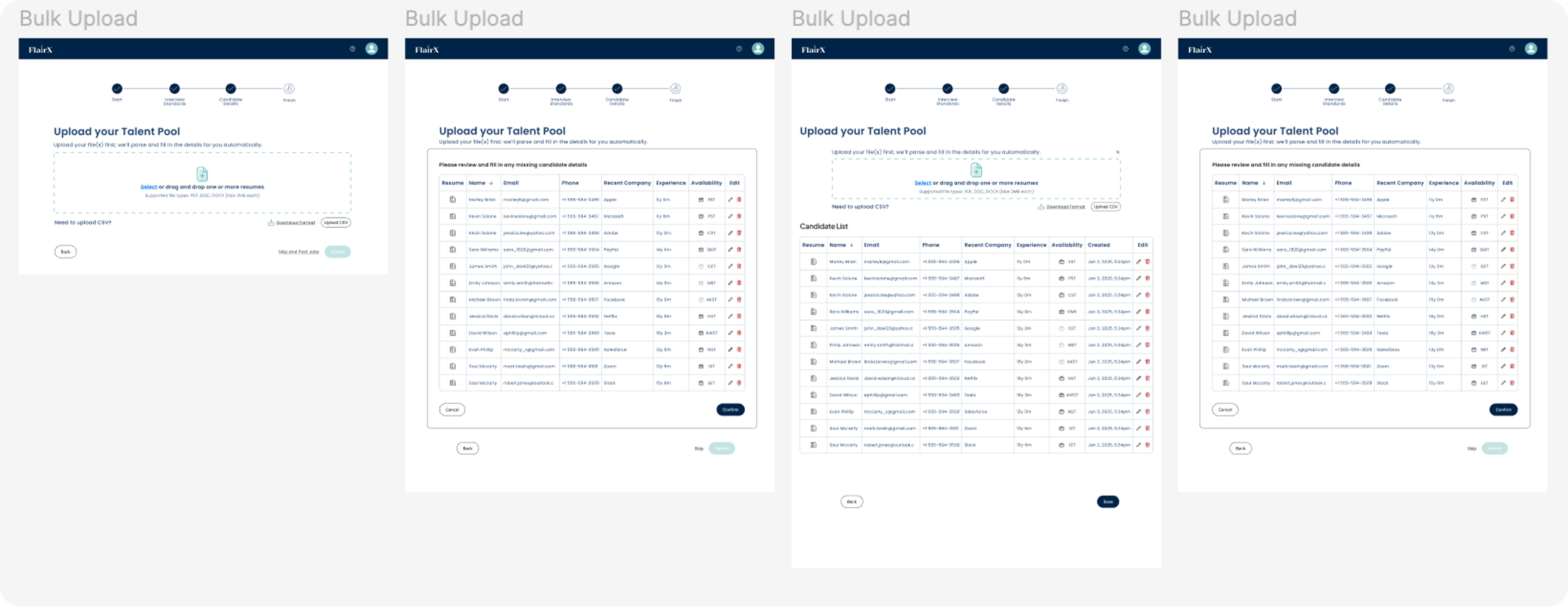This screenshot has width=1568, height=607.
Task: Open the resume file of the Google row, second frame
Action: pos(453,266)
